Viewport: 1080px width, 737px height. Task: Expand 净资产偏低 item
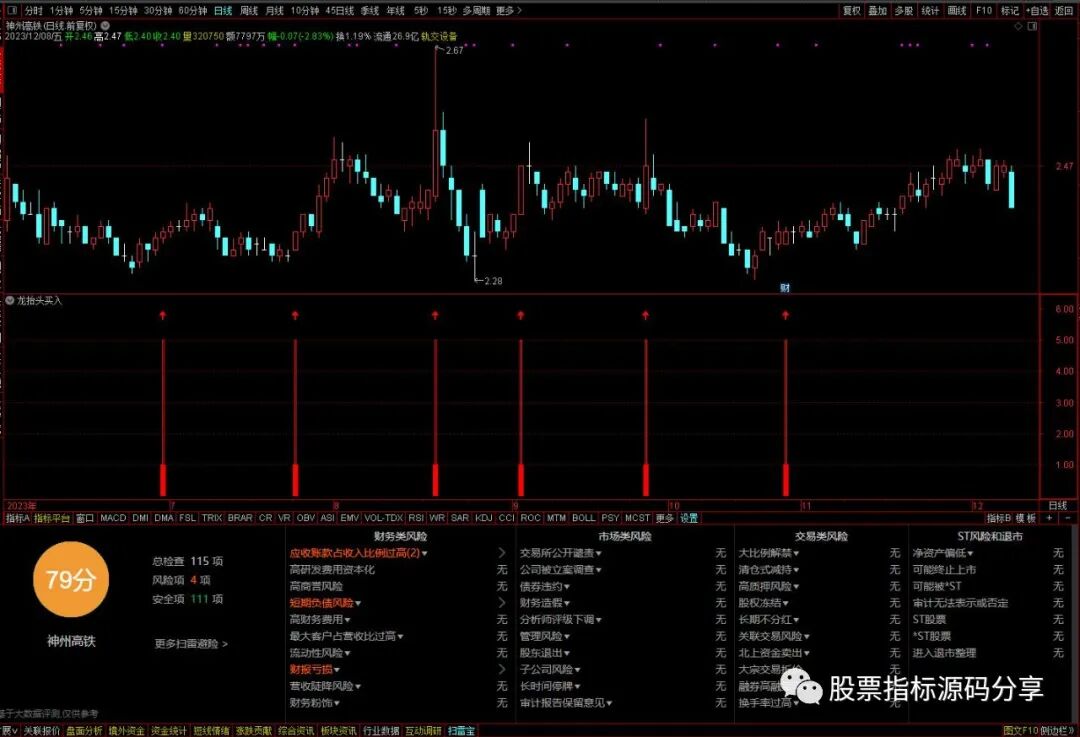tap(943, 553)
